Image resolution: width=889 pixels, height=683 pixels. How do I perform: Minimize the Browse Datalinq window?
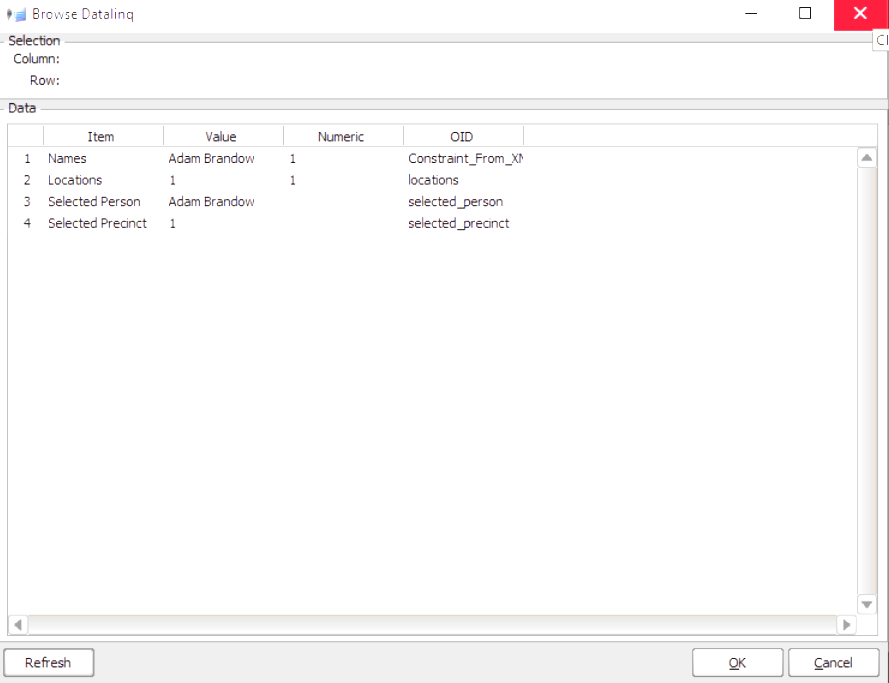coord(751,13)
